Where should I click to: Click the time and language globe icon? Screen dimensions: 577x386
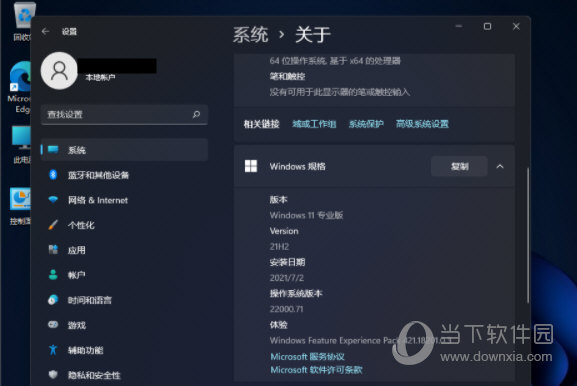click(53, 300)
